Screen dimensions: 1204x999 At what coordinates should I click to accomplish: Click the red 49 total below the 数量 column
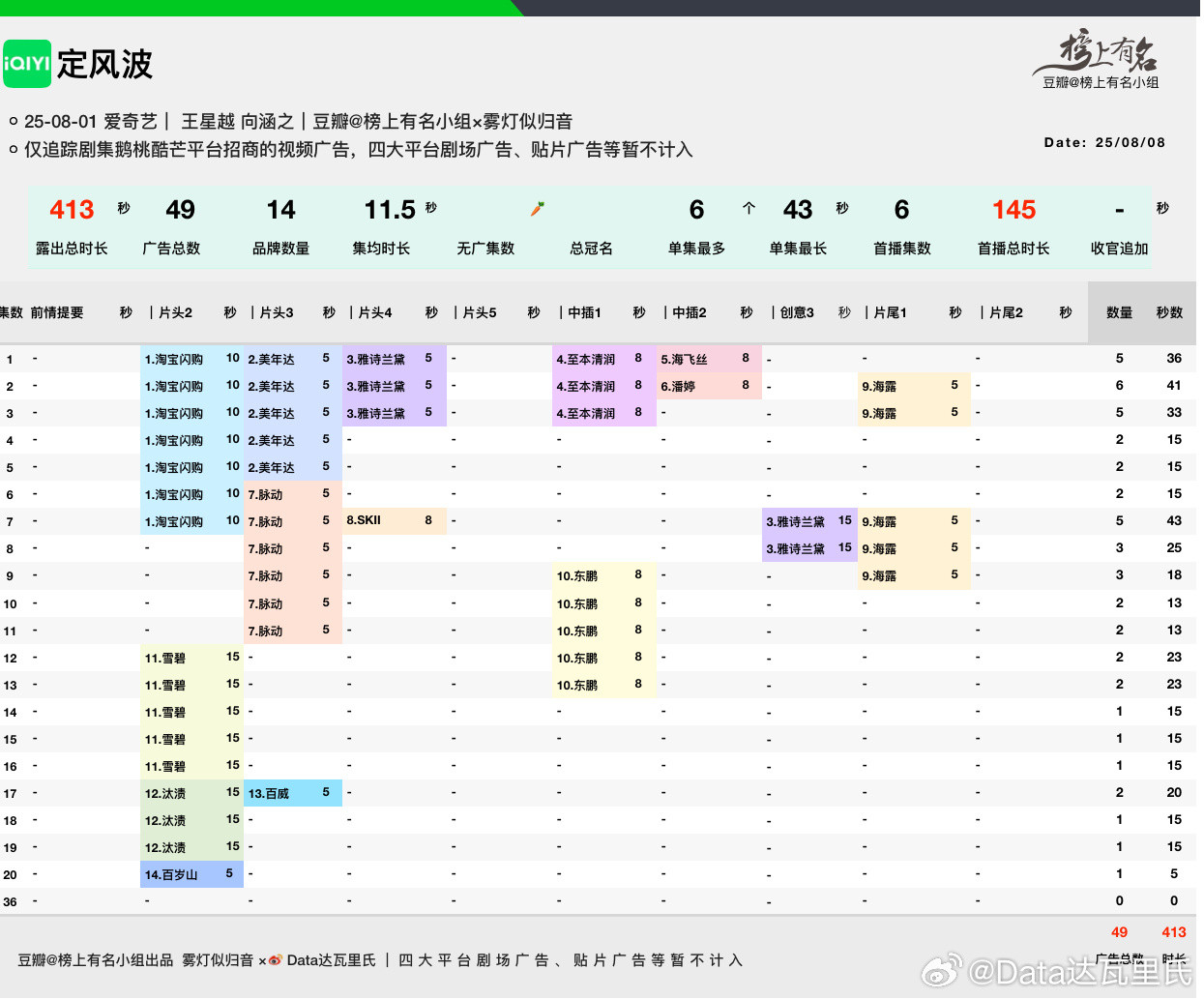pyautogui.click(x=1120, y=932)
